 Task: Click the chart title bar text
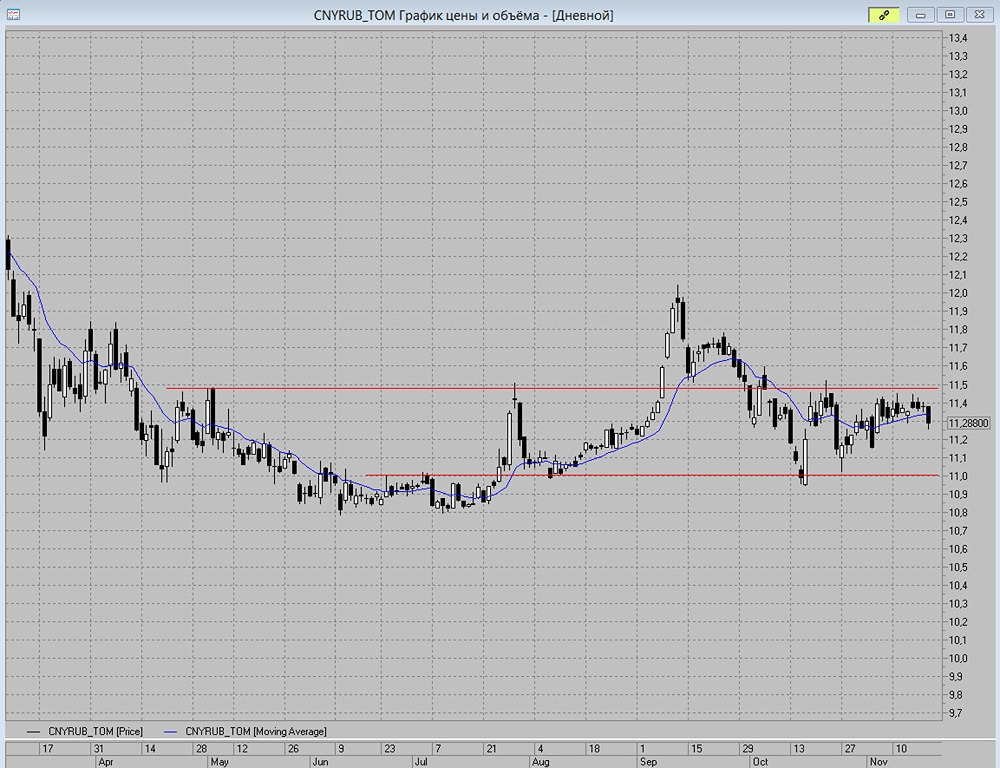(463, 14)
